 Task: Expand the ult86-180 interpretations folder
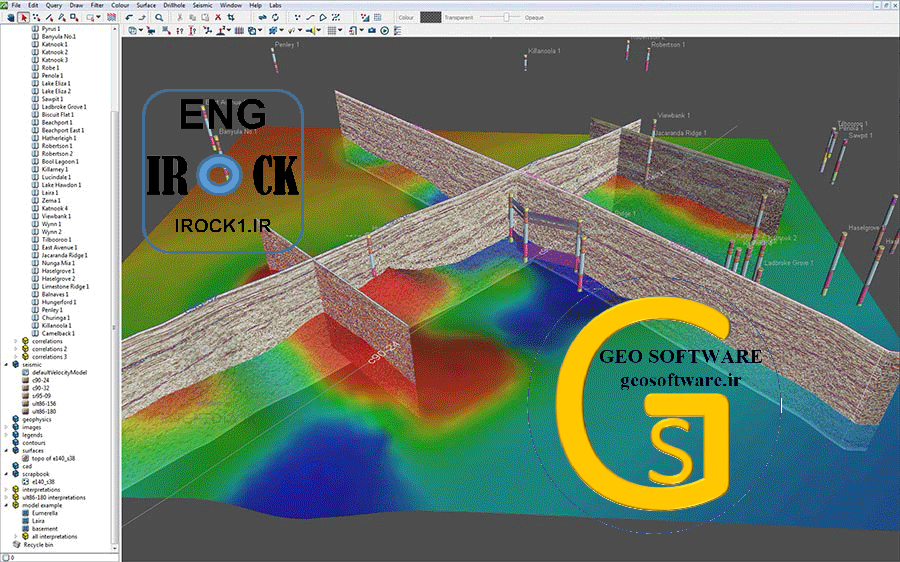click(x=6, y=498)
